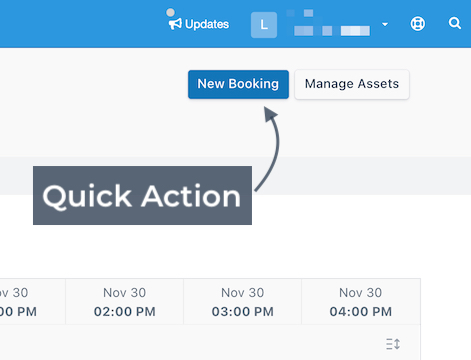Open the Updates megaphone announcements
The width and height of the screenshot is (471, 360).
(199, 24)
